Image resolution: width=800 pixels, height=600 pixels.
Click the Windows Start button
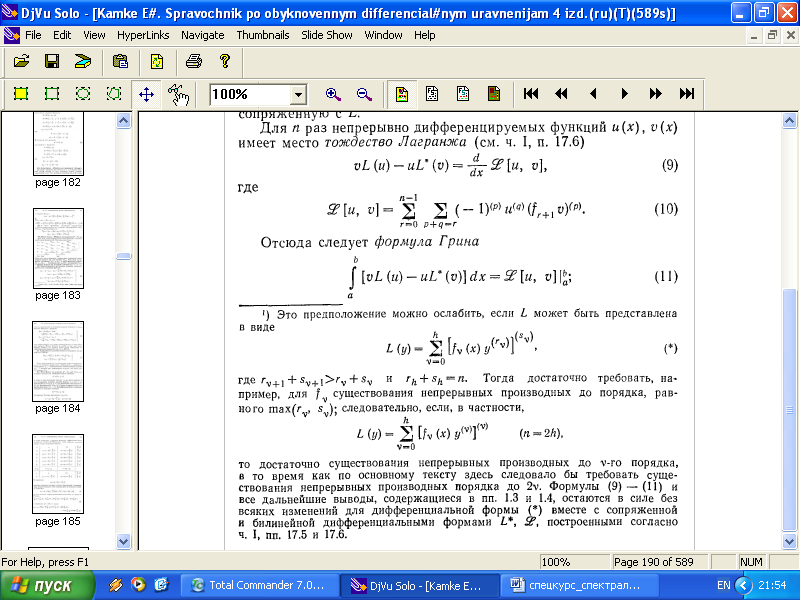[47, 585]
